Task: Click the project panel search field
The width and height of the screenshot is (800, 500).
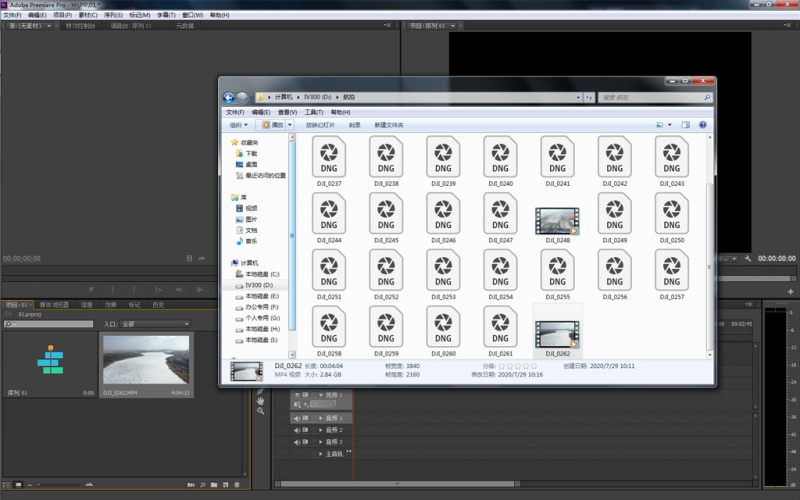Action: click(49, 324)
